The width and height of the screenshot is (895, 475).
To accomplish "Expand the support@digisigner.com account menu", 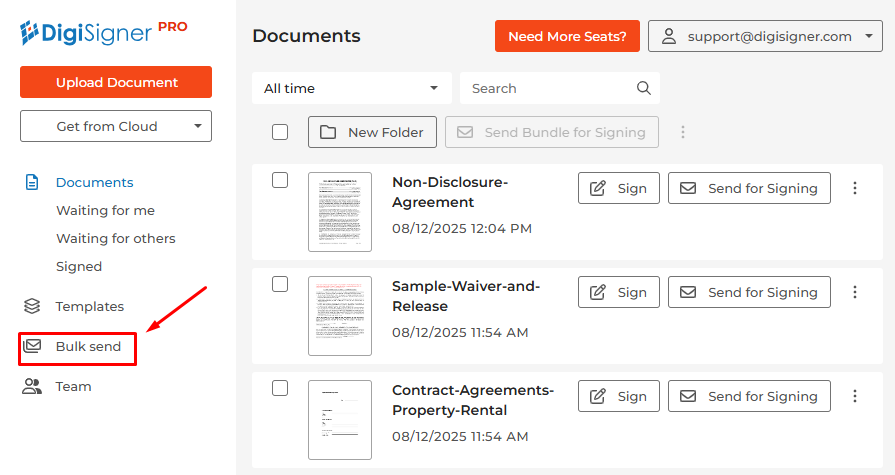I will (x=765, y=36).
